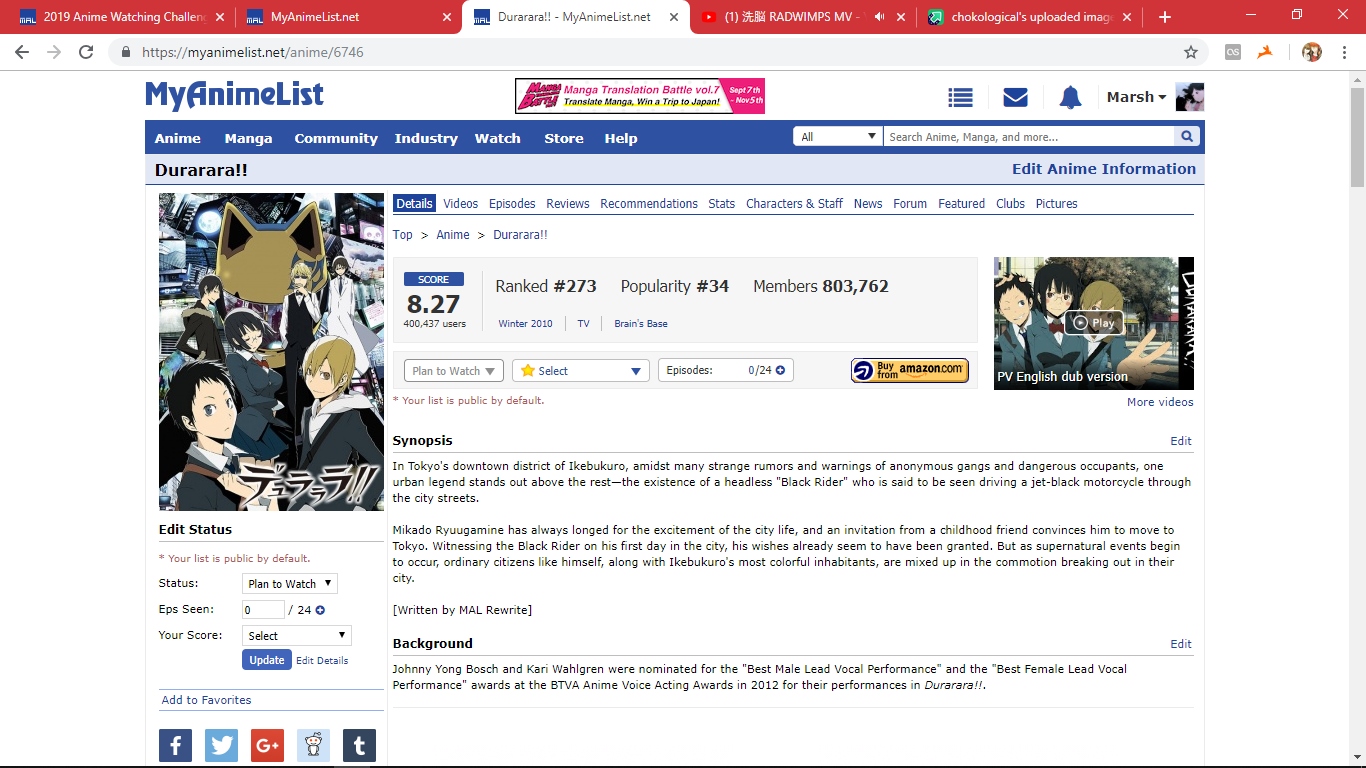Click the Durarara!! cover poster image

[271, 352]
